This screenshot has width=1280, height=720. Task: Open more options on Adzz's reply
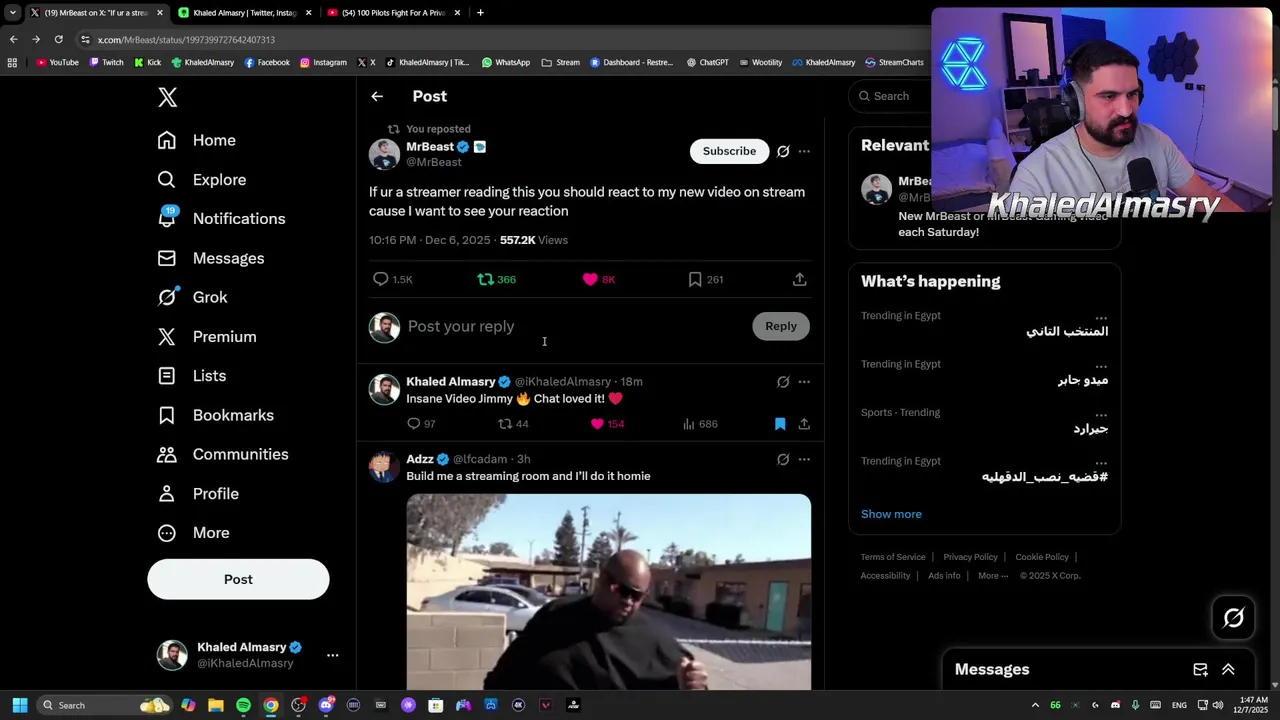[x=804, y=460]
